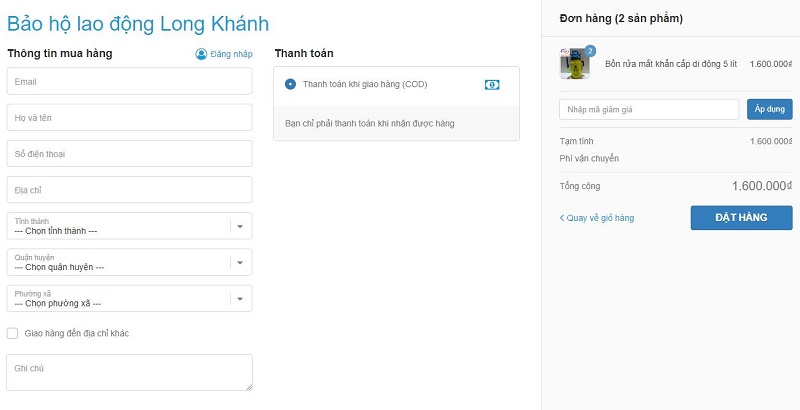Select the Số điện thoại field
The height and width of the screenshot is (410, 800).
[130, 153]
